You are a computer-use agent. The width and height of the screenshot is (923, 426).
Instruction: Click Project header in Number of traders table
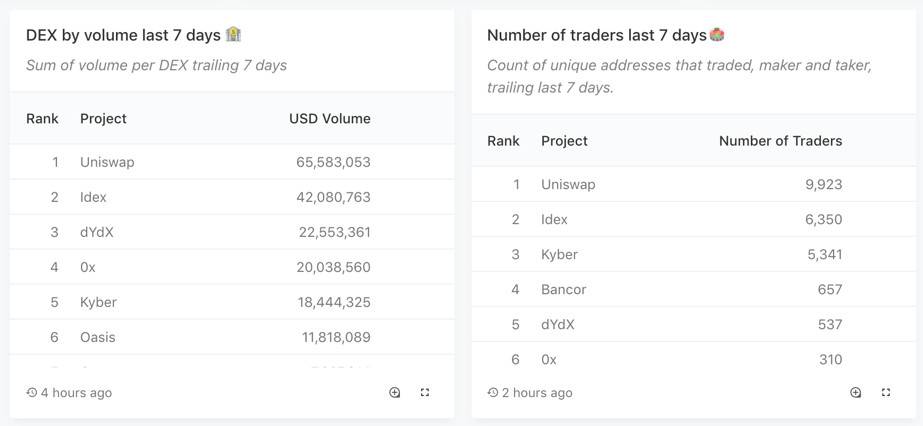[x=564, y=141]
